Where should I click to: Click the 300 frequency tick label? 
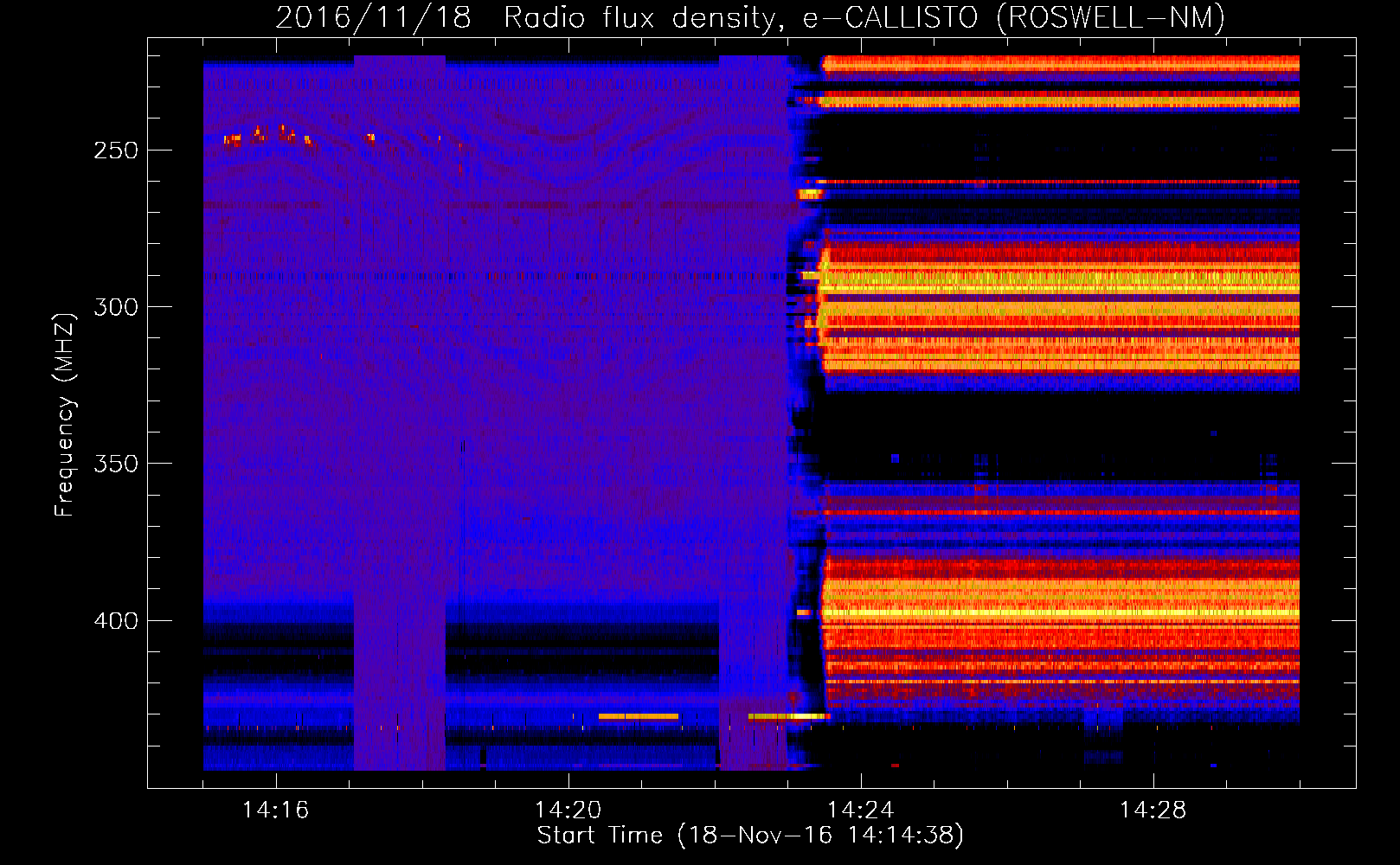[116, 307]
